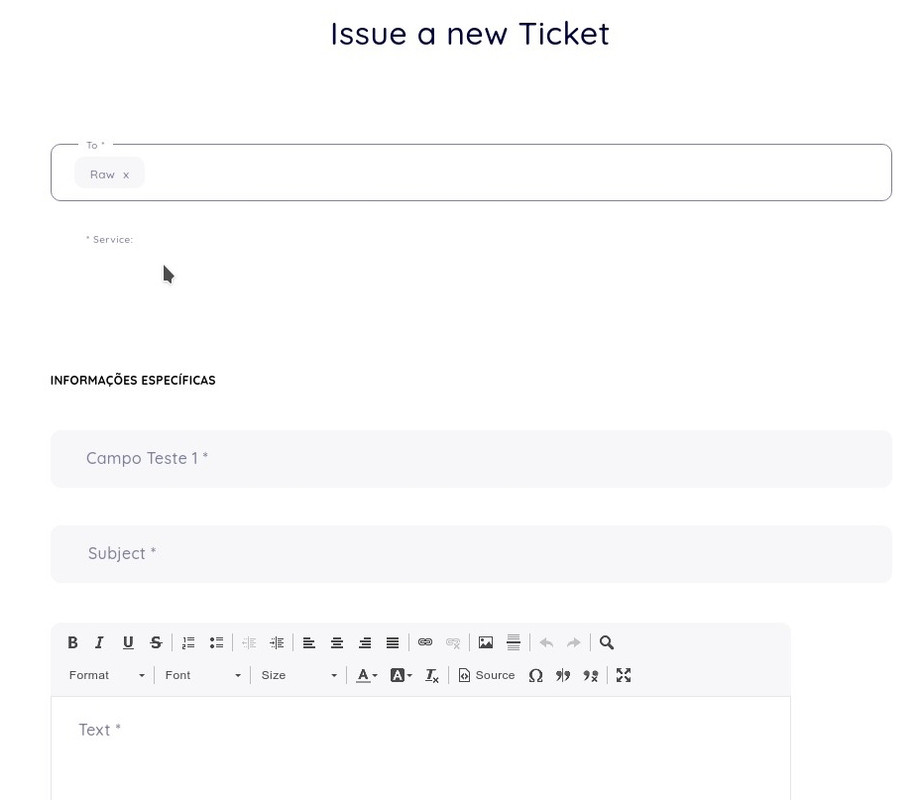This screenshot has height=800, width=923.
Task: Click the redo arrow
Action: [574, 643]
